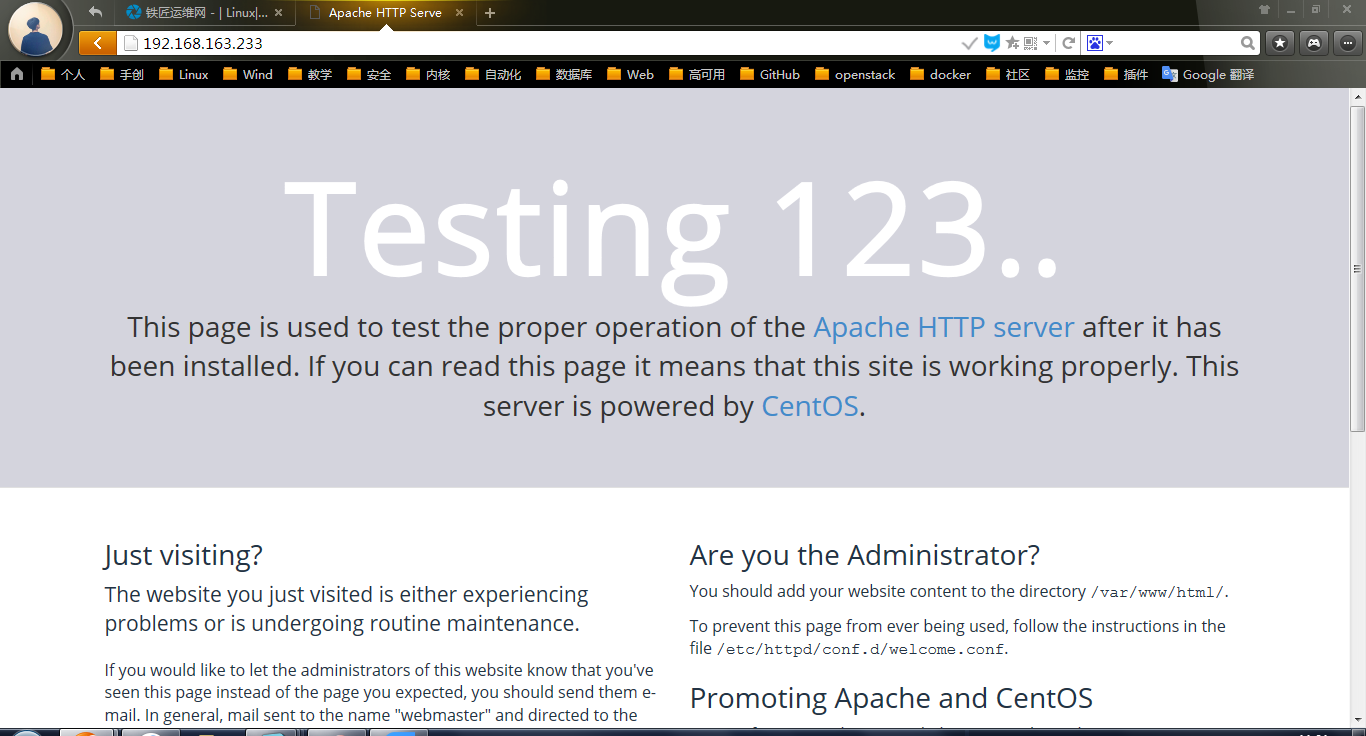The image size is (1366, 736).
Task: Open the 插件 bookmark folder
Action: tap(1126, 74)
